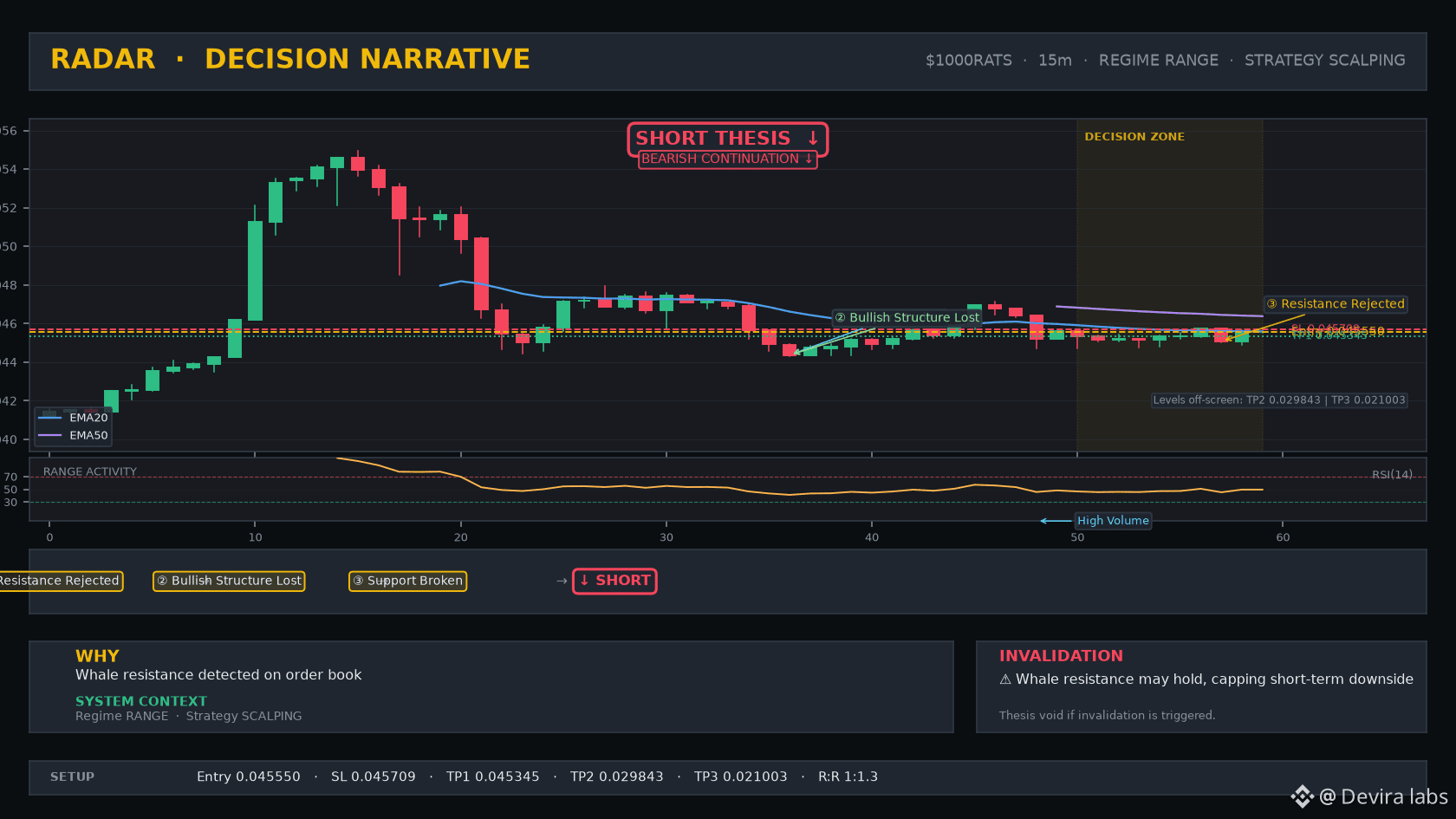Image resolution: width=1456 pixels, height=819 pixels.
Task: Click the Support Broken step tag
Action: (407, 581)
